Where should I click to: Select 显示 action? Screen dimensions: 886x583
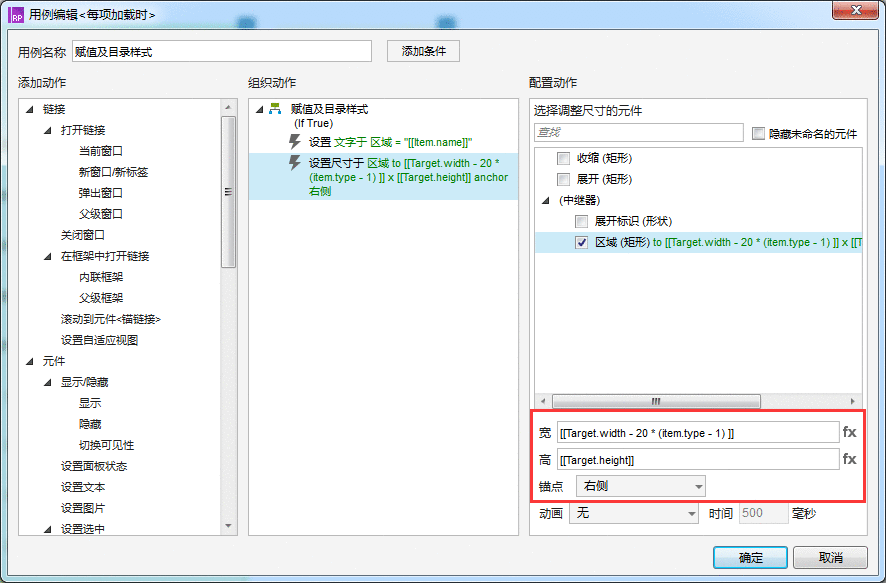click(90, 403)
